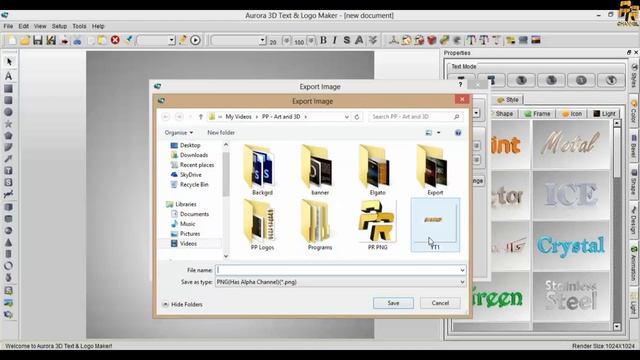
Task: Select the arrow pointer tool in left toolbar
Action: coord(9,62)
